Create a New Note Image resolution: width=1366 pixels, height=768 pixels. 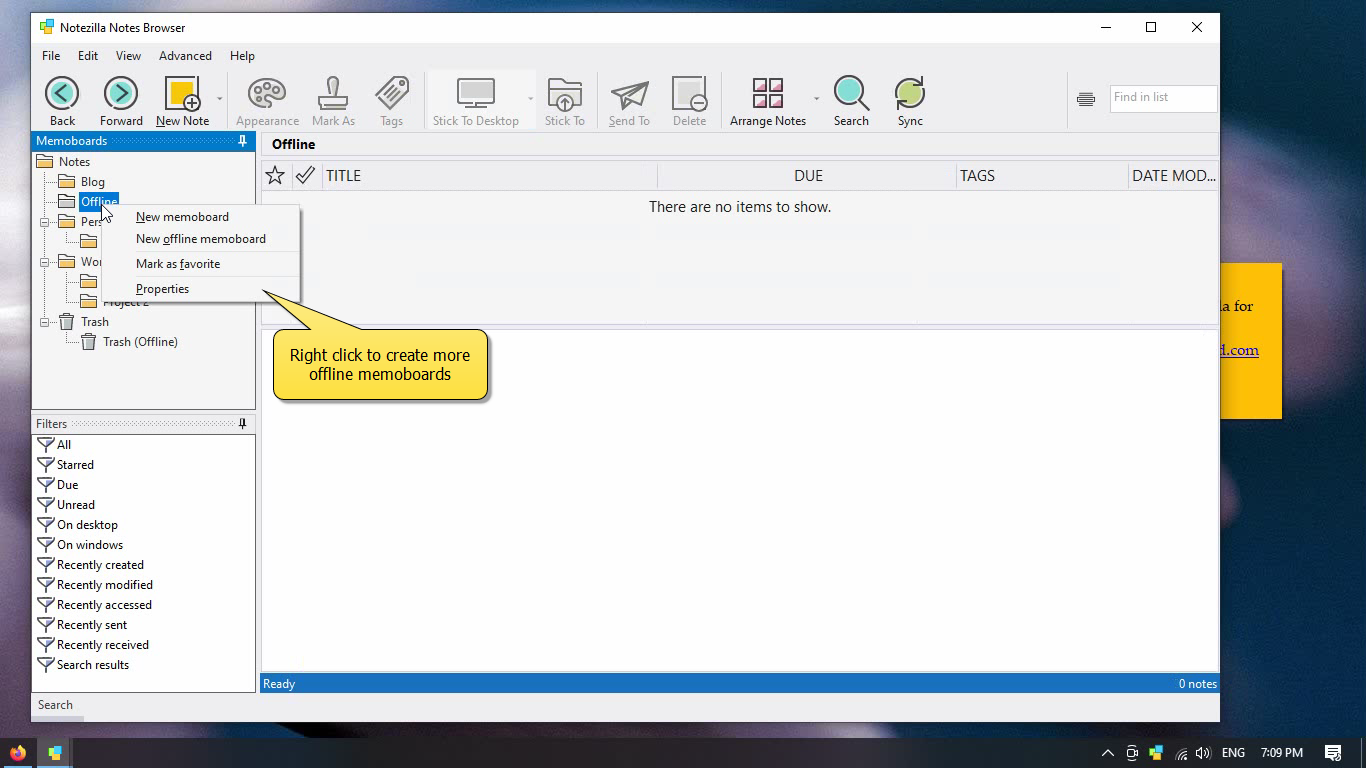pyautogui.click(x=183, y=102)
